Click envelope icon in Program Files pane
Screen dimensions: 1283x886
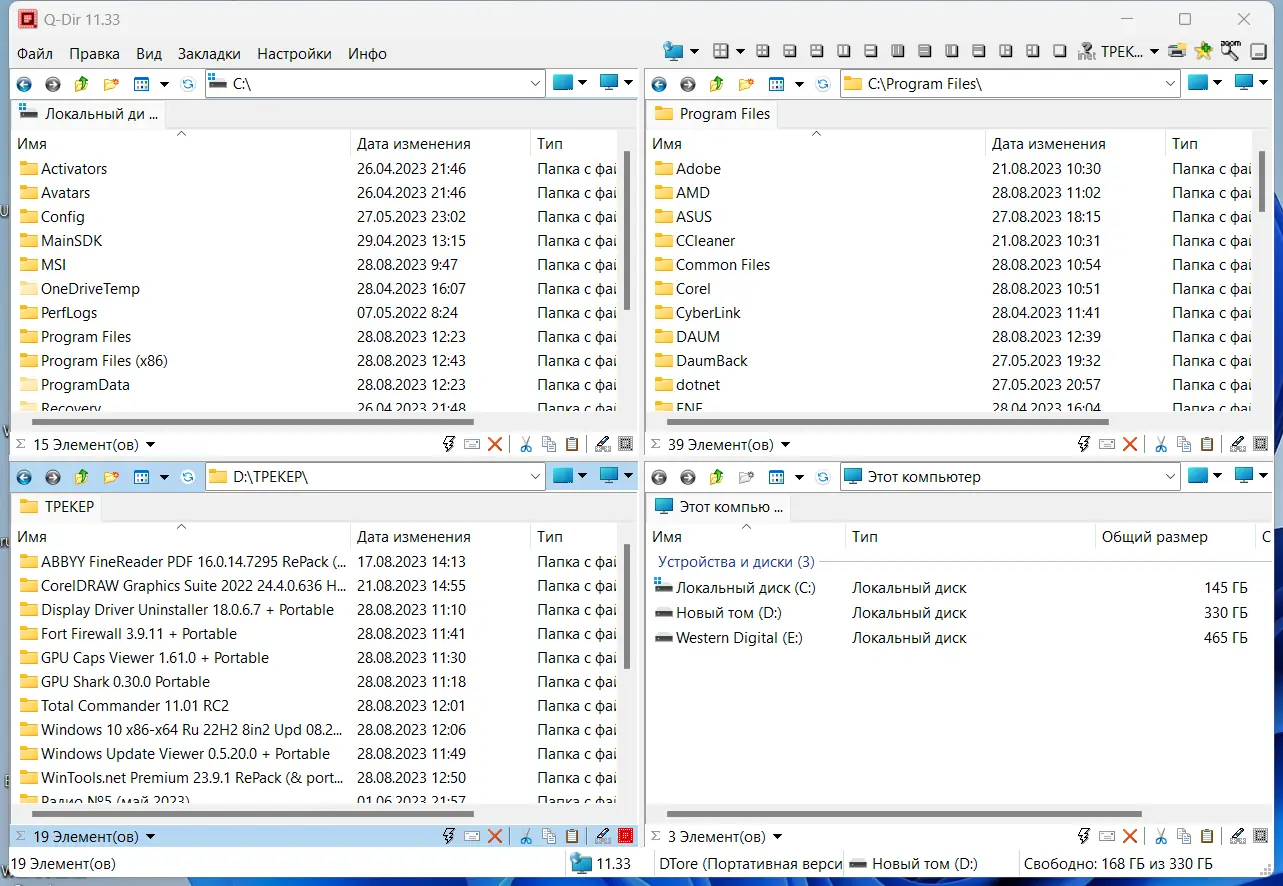click(1107, 445)
